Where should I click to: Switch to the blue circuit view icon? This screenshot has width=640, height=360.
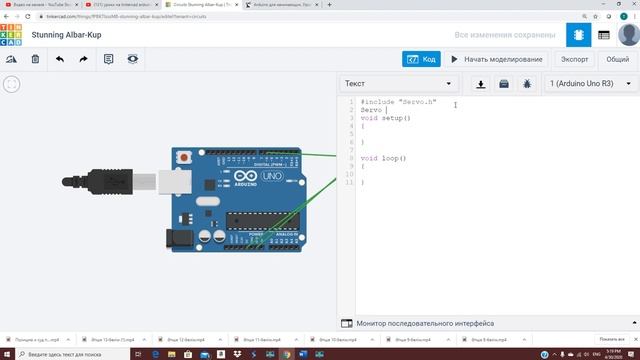coord(578,35)
